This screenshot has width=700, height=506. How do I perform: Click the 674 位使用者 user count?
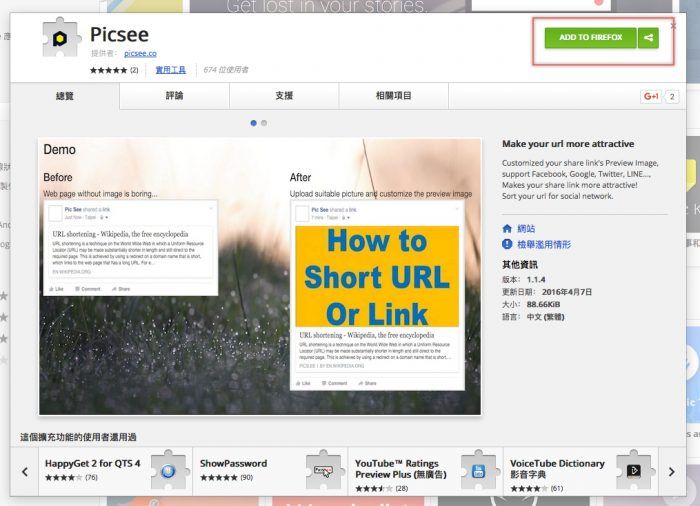226,70
